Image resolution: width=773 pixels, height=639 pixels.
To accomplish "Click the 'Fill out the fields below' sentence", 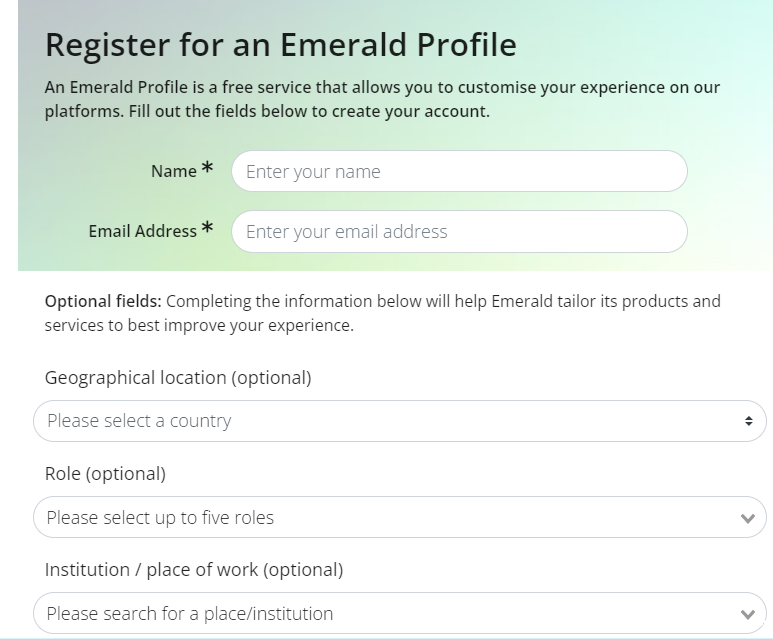I will click(309, 111).
